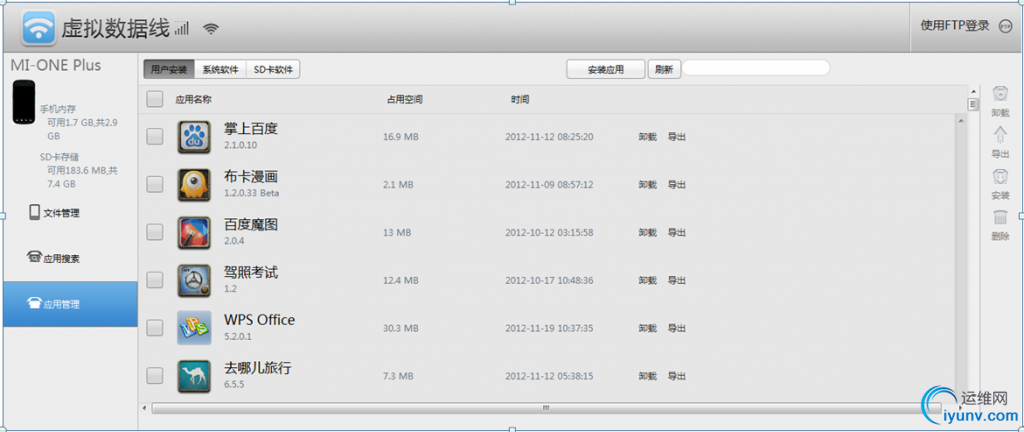Click the 卸载 icon in right toolbar
The image size is (1024, 432).
(1000, 95)
